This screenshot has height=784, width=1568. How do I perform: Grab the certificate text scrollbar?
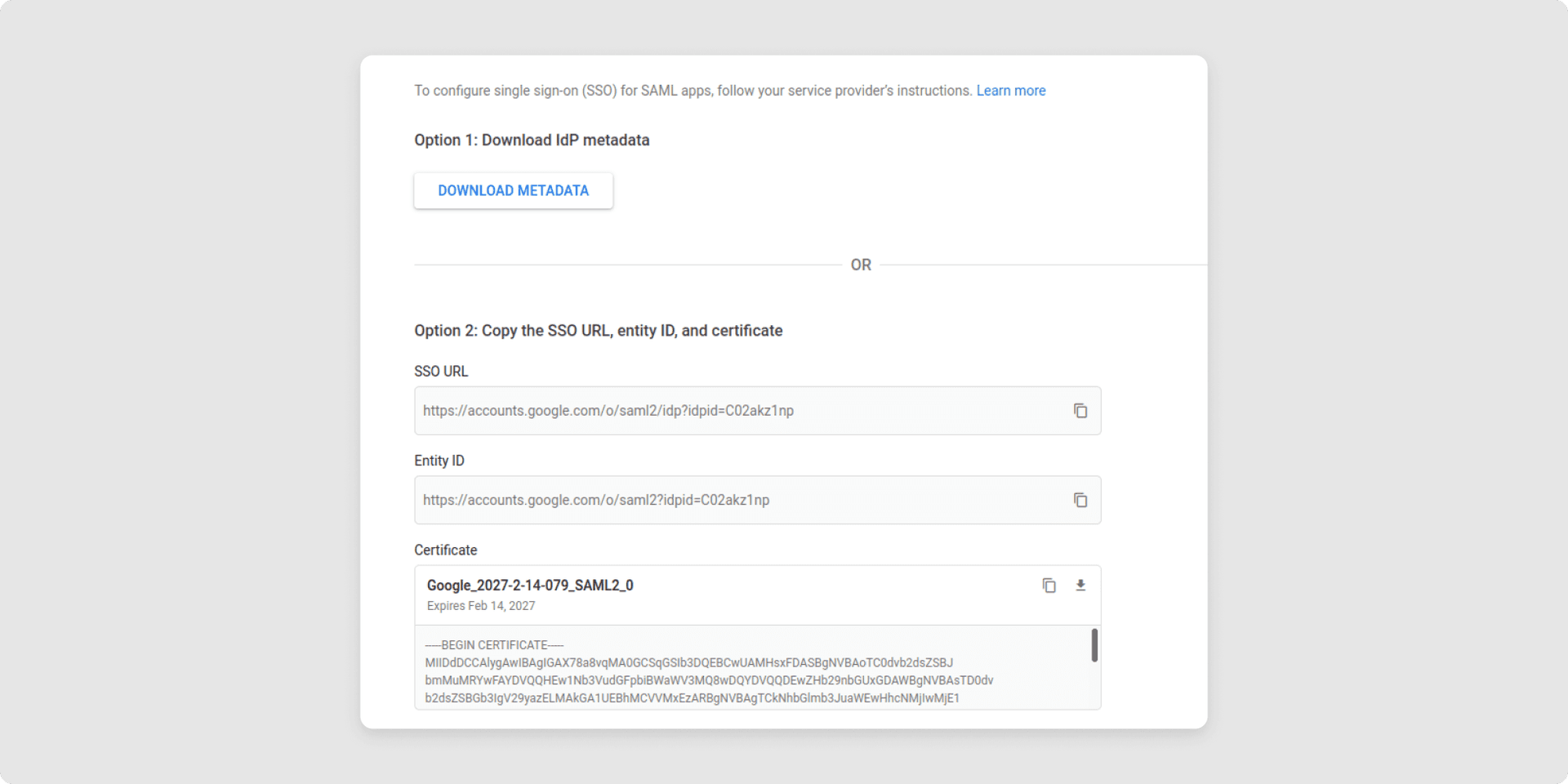tap(1094, 645)
